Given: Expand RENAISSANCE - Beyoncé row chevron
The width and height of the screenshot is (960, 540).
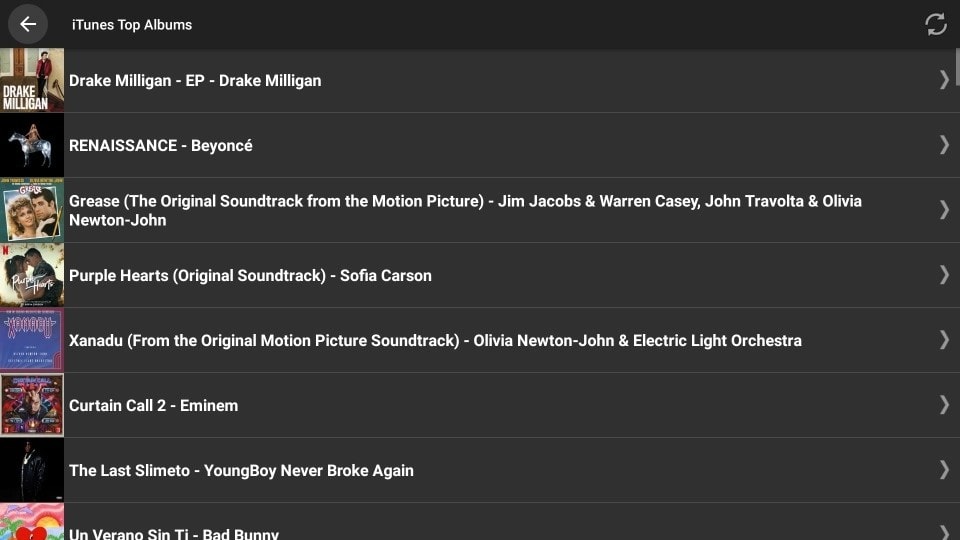Looking at the screenshot, I should pyautogui.click(x=944, y=144).
